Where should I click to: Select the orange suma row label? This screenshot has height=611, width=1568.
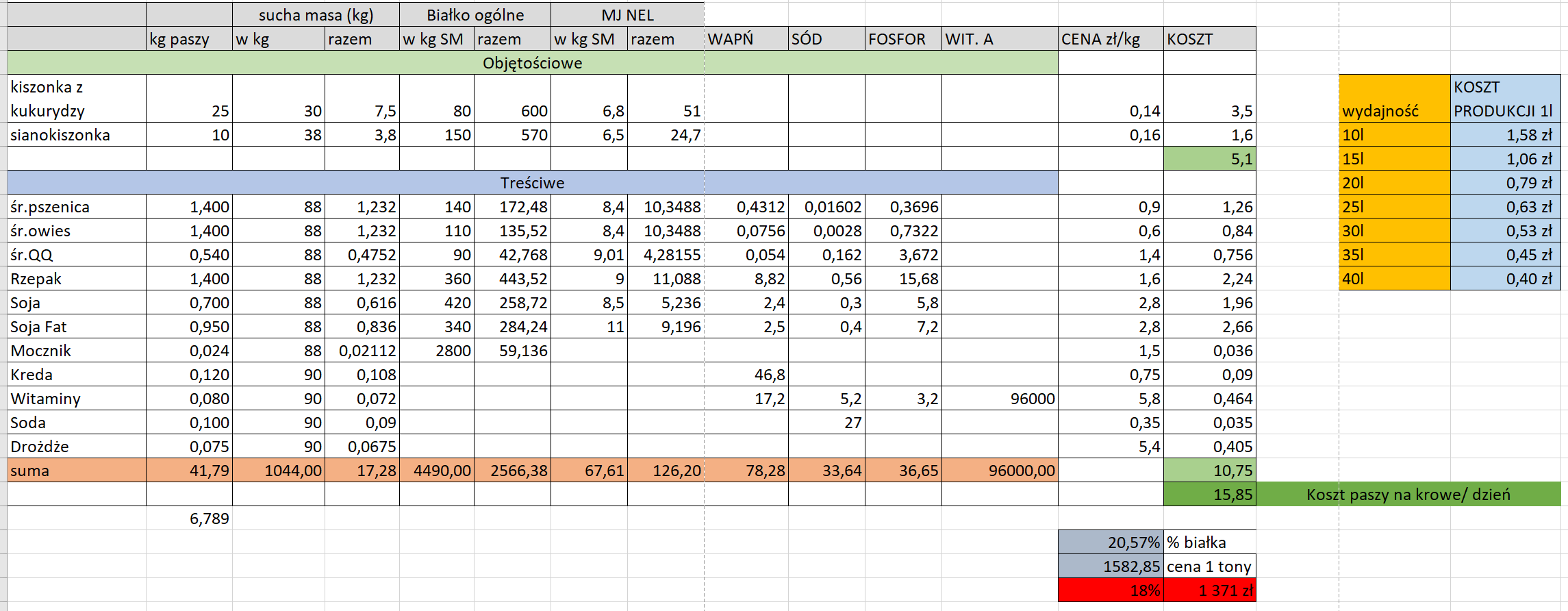point(76,471)
